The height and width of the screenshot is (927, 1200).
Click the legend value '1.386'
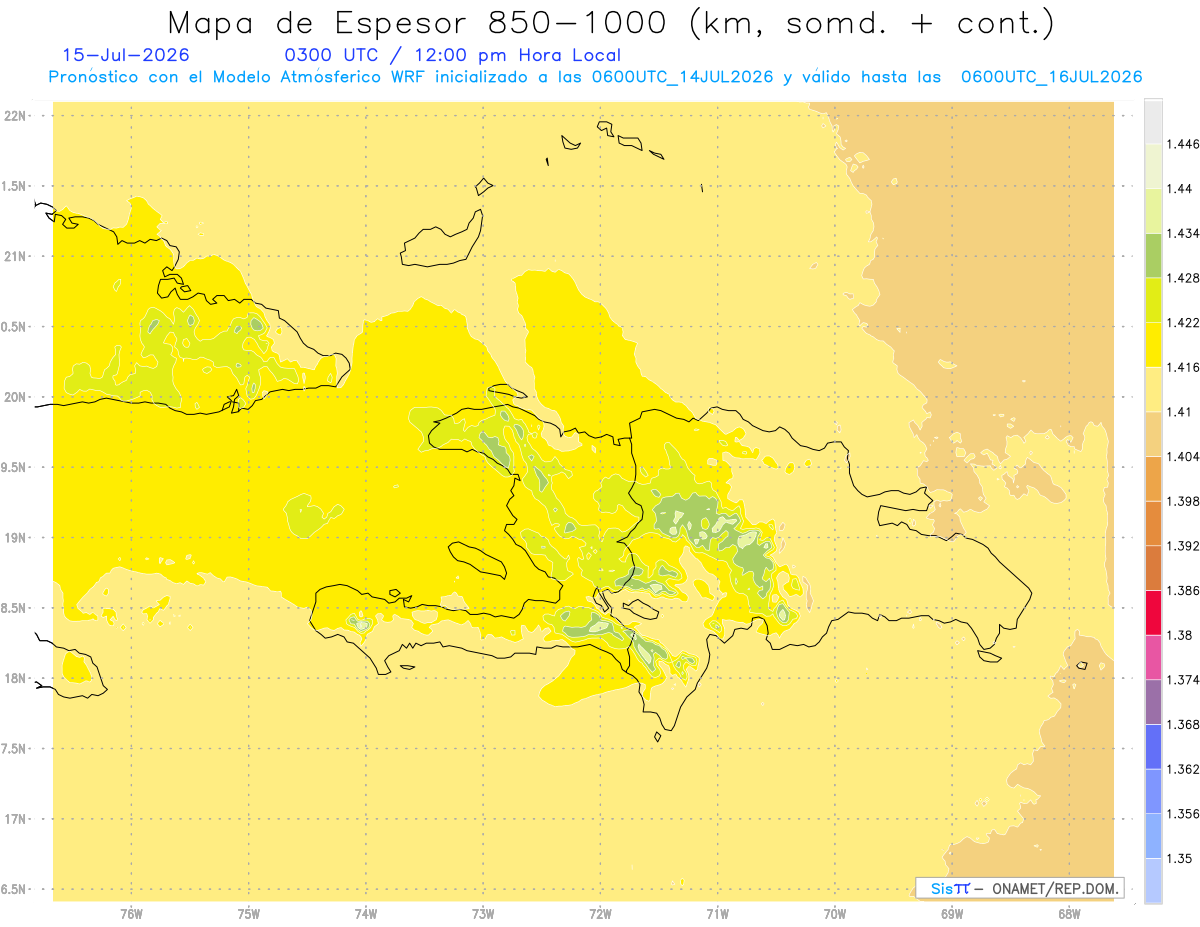pos(1182,590)
